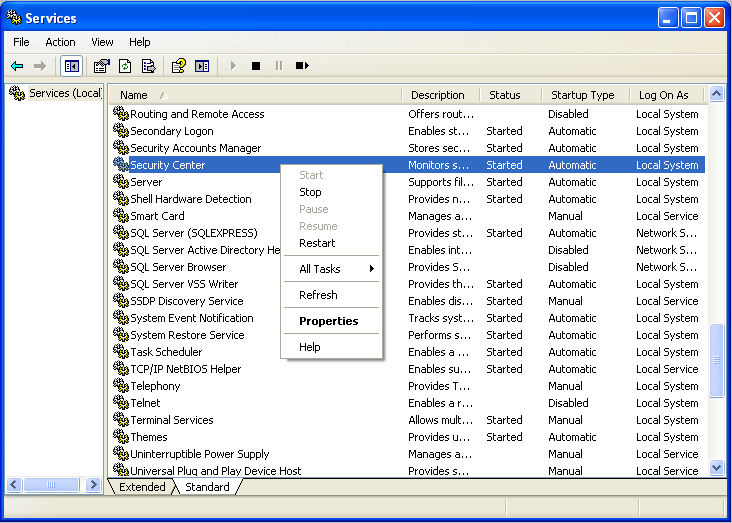Open the Action menu
The height and width of the screenshot is (523, 732).
(x=60, y=42)
